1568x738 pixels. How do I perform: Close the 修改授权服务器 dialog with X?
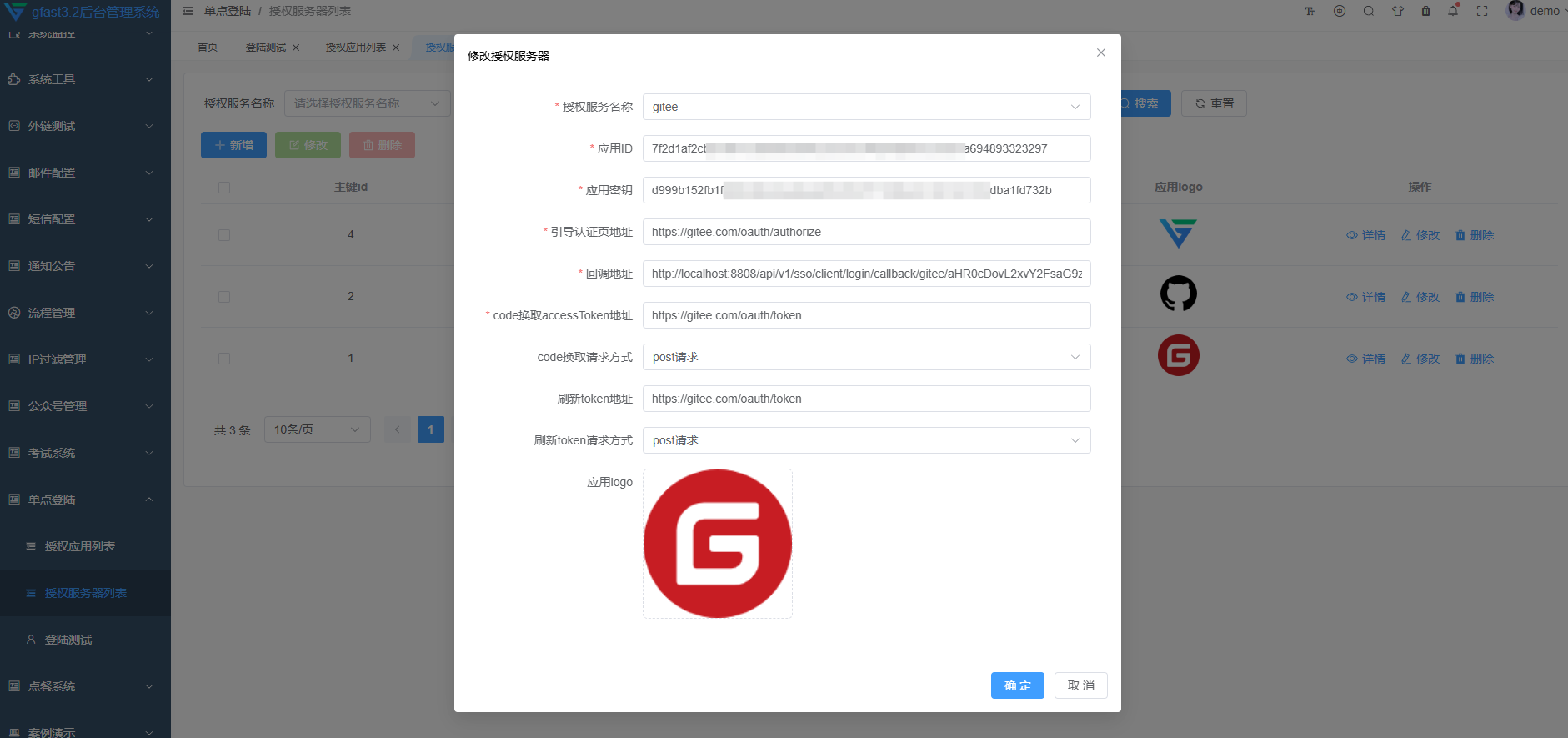tap(1100, 53)
